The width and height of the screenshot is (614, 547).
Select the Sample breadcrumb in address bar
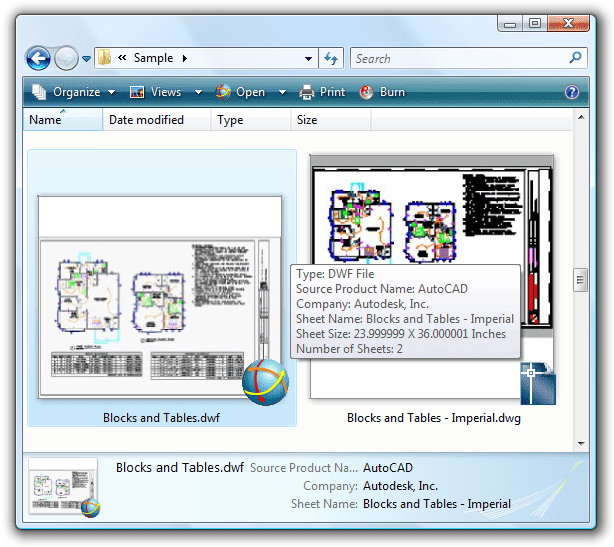(153, 58)
